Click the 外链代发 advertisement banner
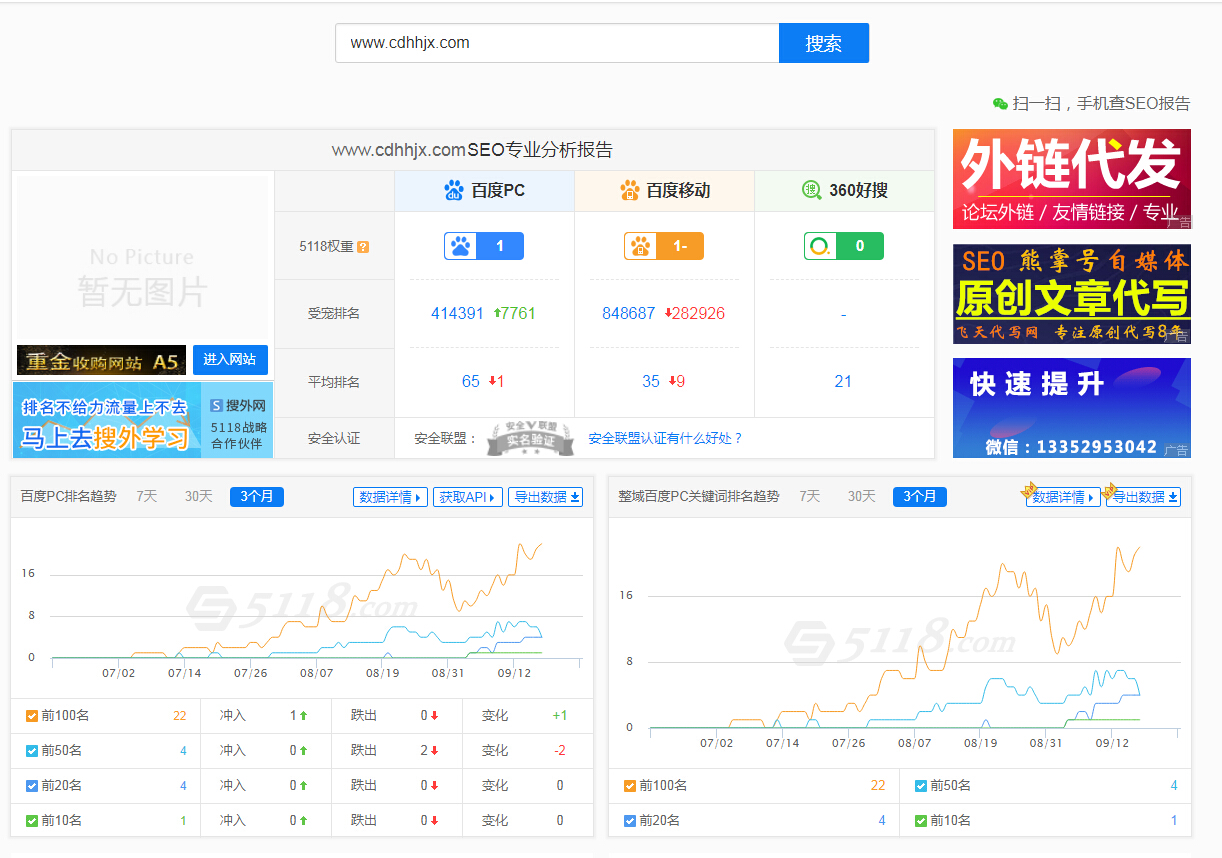 pyautogui.click(x=1071, y=178)
